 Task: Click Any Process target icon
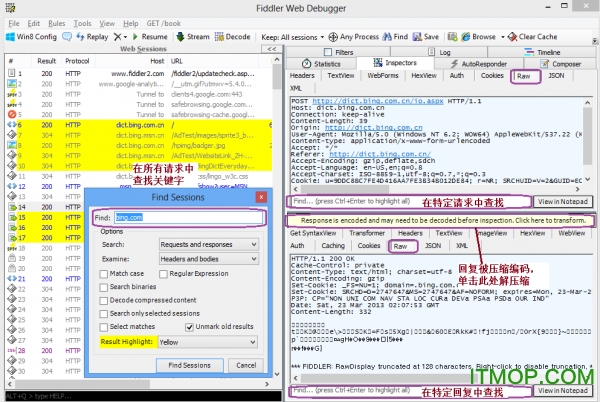point(333,37)
